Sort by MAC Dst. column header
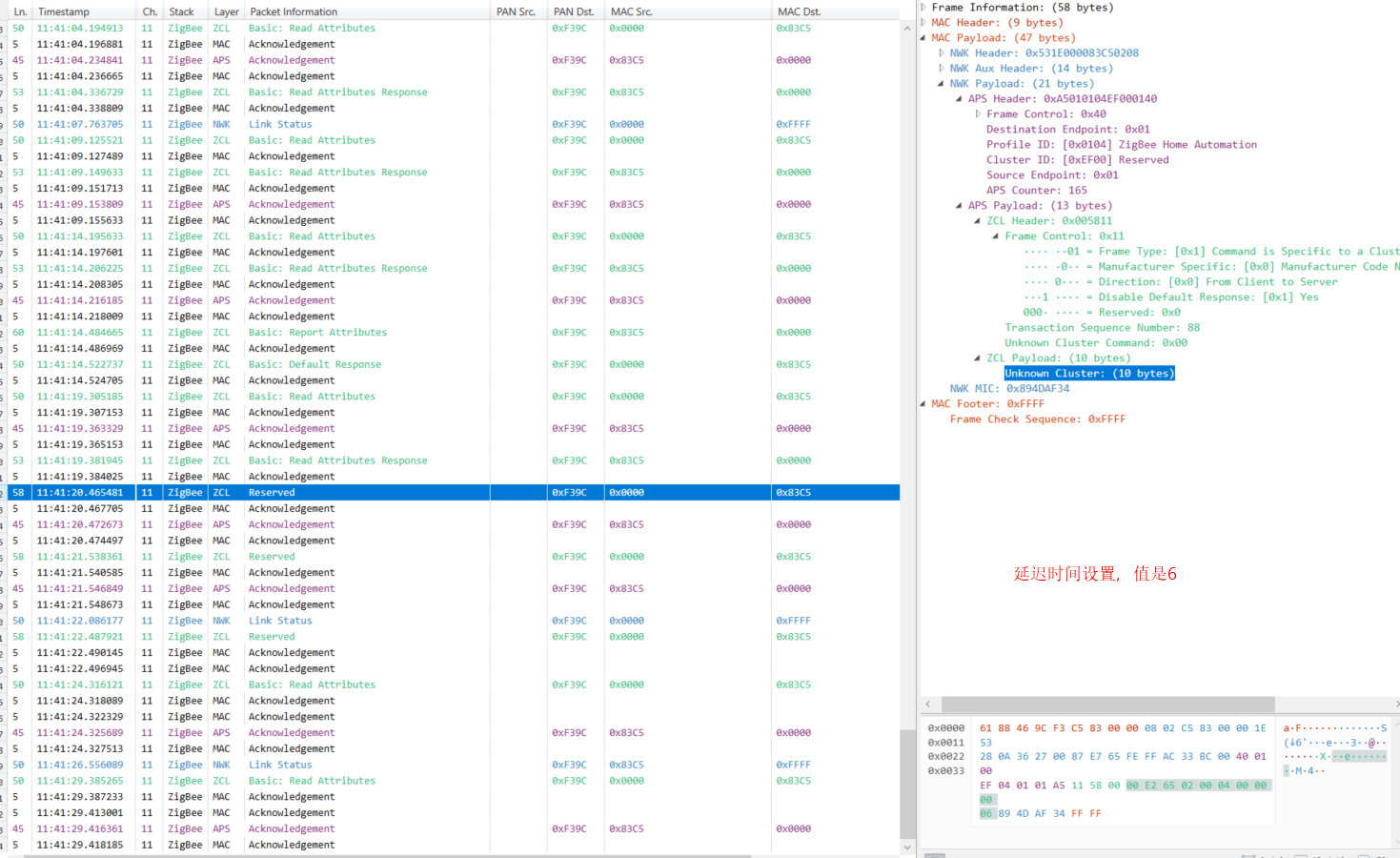Screen dimensions: 1400x858 (835, 11)
